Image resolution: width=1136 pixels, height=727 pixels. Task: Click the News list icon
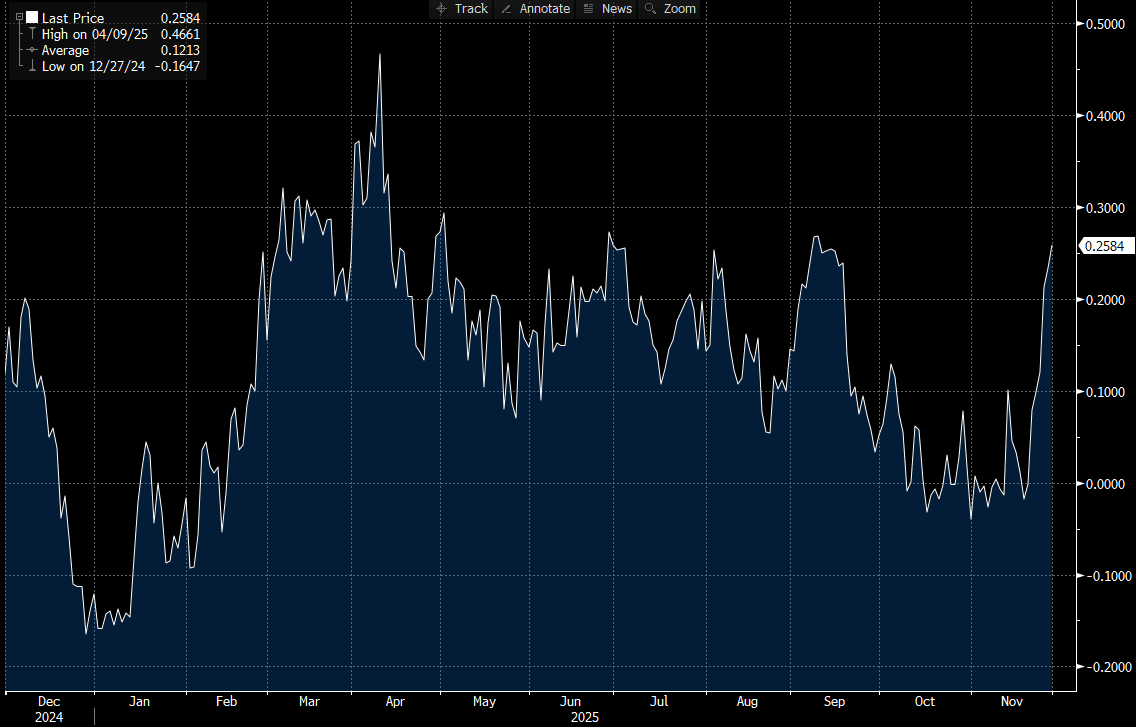[589, 9]
